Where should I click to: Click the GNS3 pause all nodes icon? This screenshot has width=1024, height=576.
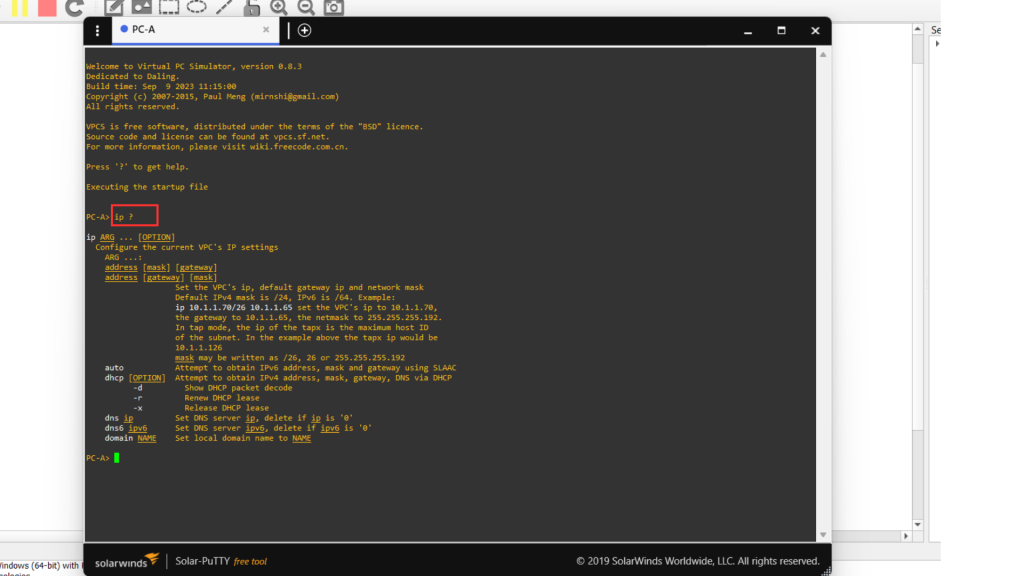click(x=19, y=6)
